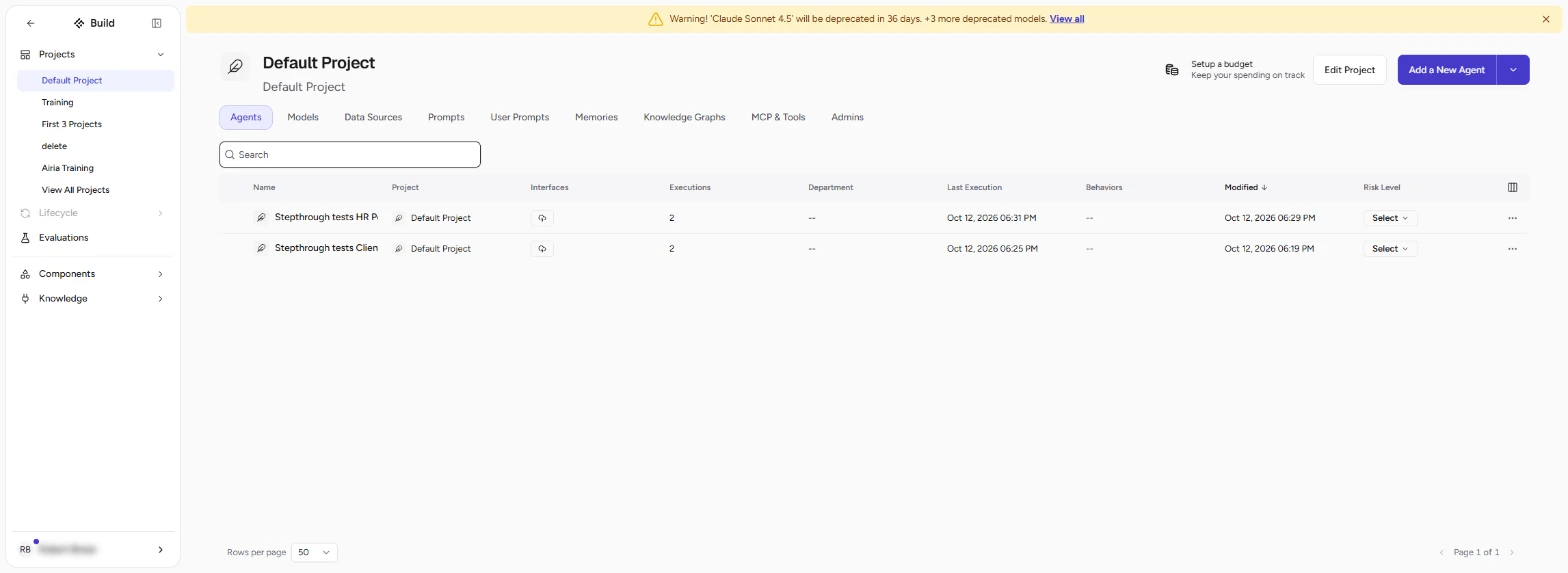
Task: Switch to the Memories tab
Action: [596, 117]
